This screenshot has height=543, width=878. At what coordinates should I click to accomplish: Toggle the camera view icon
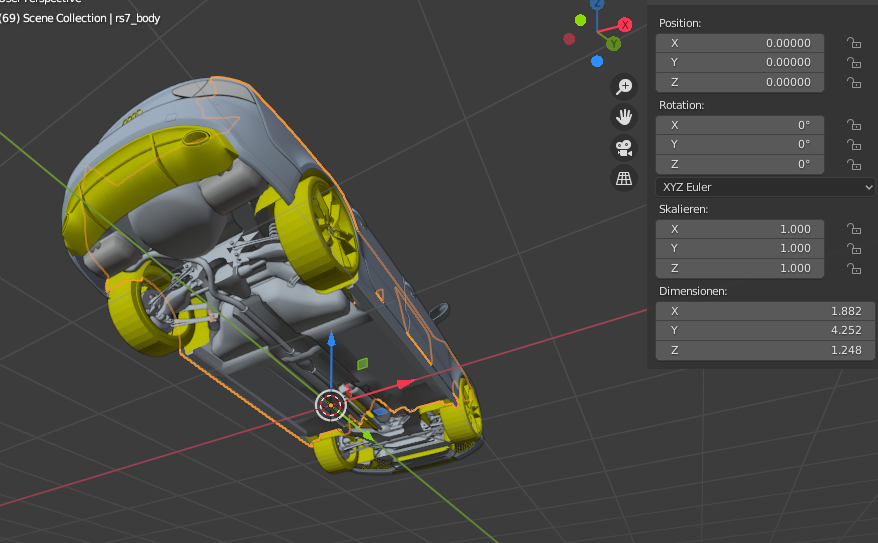tap(624, 148)
